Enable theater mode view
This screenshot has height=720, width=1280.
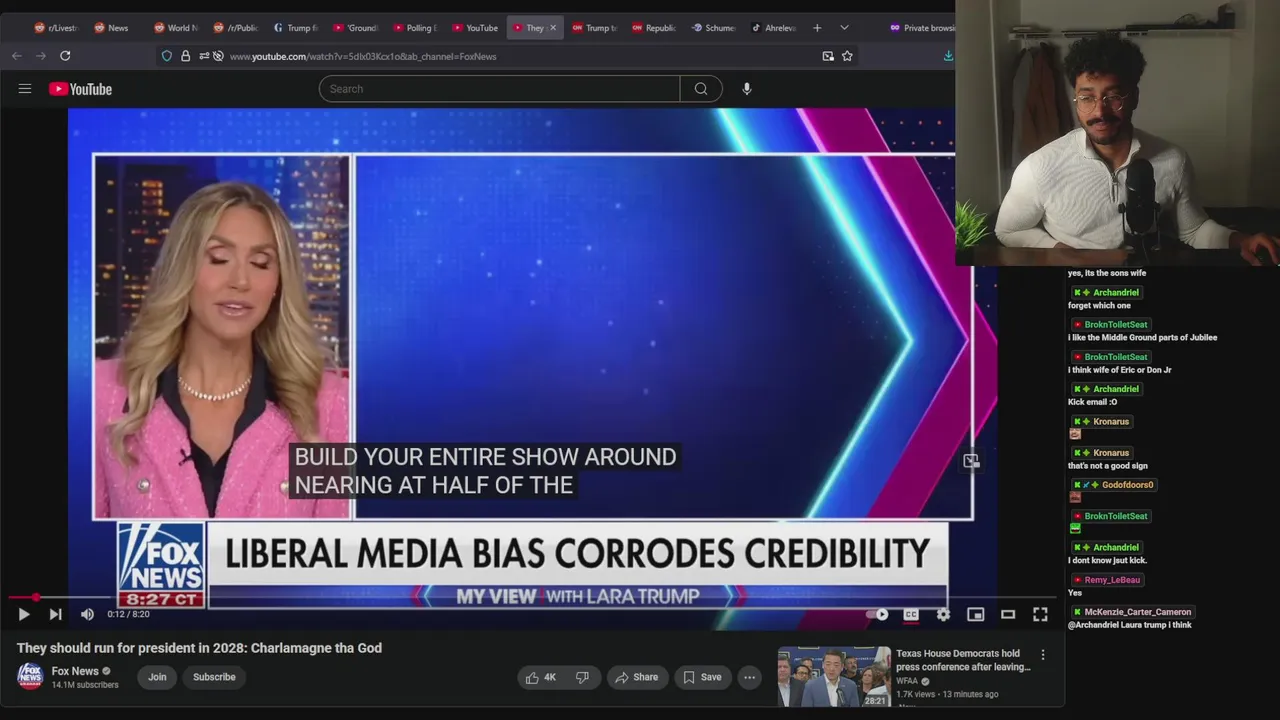(1008, 614)
